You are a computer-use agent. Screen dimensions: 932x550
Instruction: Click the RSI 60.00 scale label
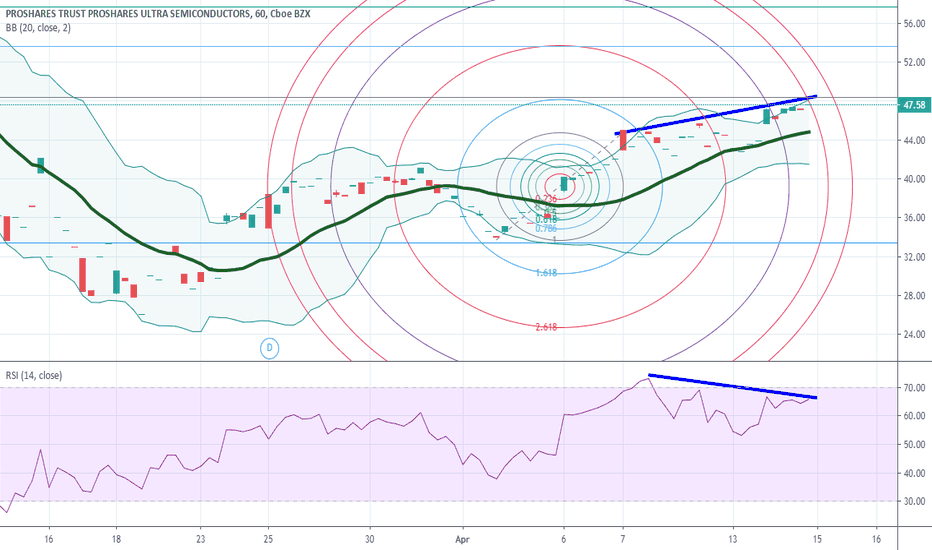914,416
